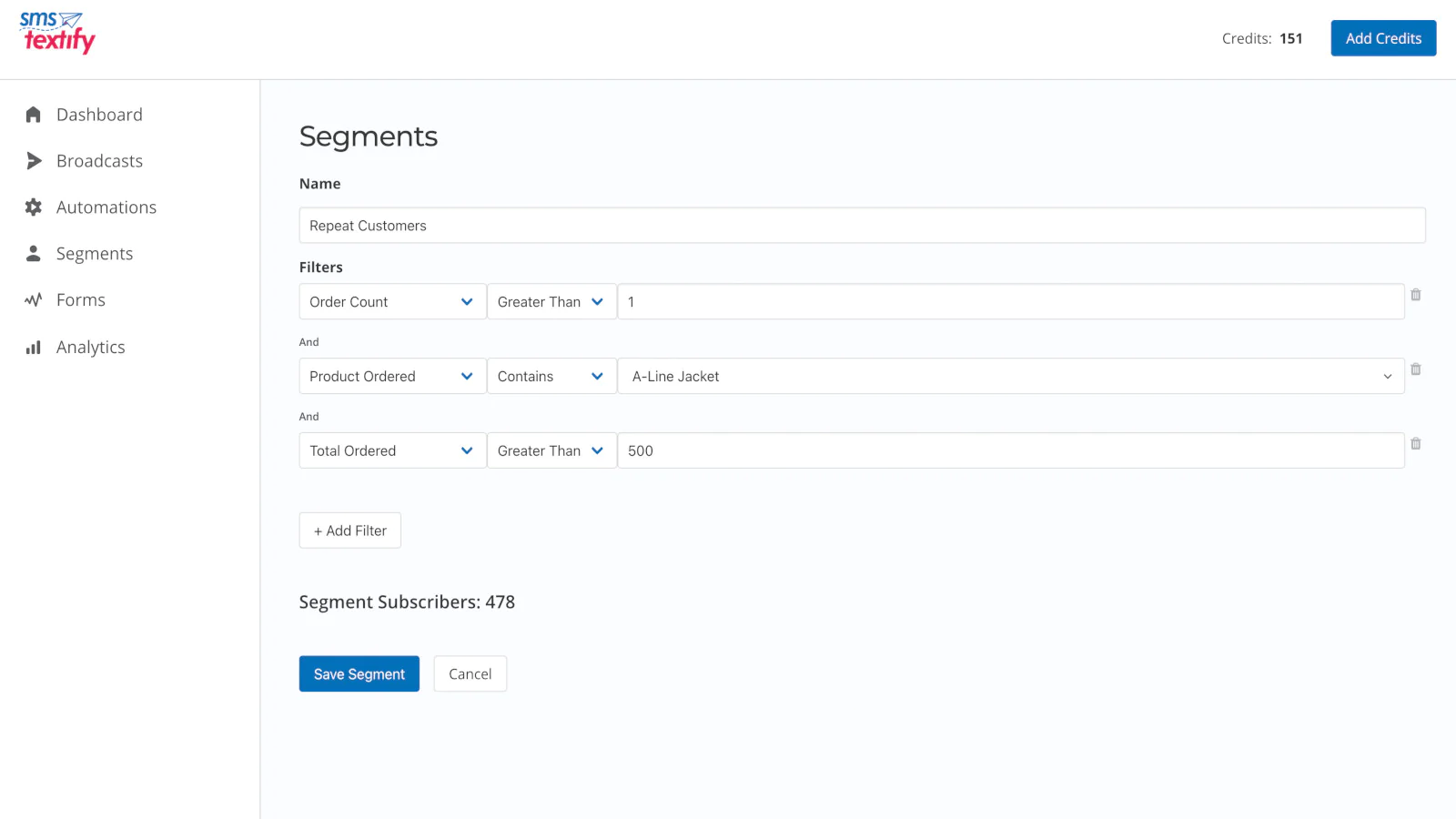Trash the Total Ordered filter

pos(1415,444)
